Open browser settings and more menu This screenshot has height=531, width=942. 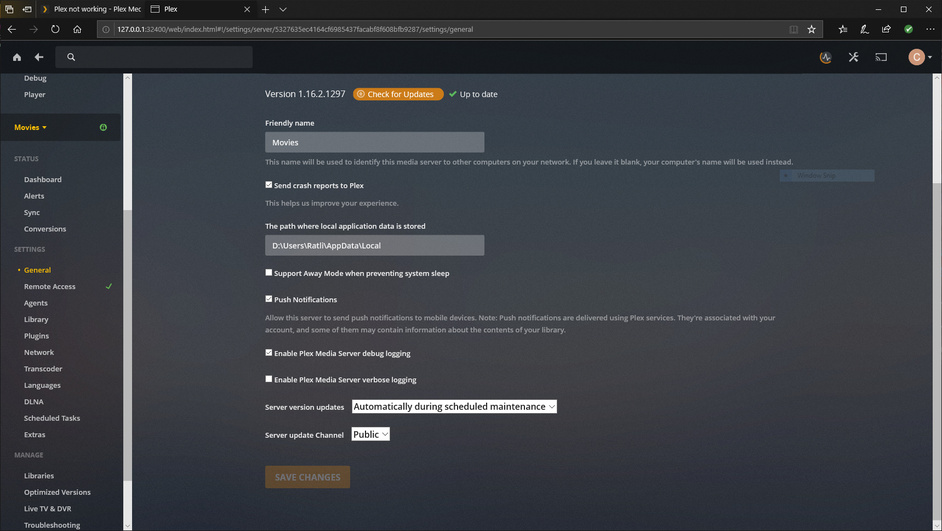tap(930, 29)
